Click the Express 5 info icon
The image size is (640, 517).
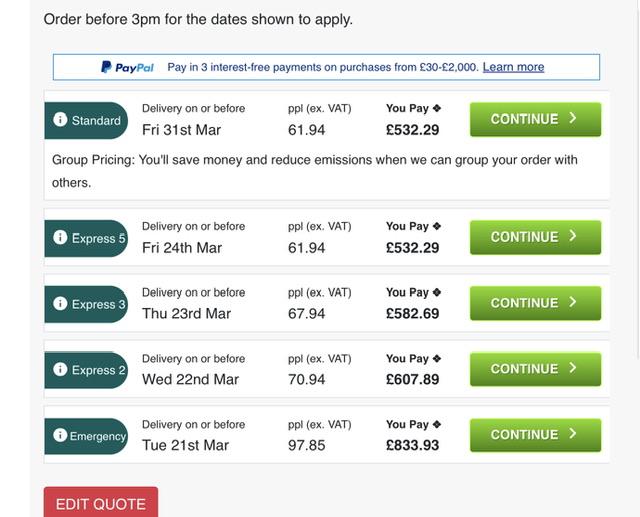coord(61,239)
